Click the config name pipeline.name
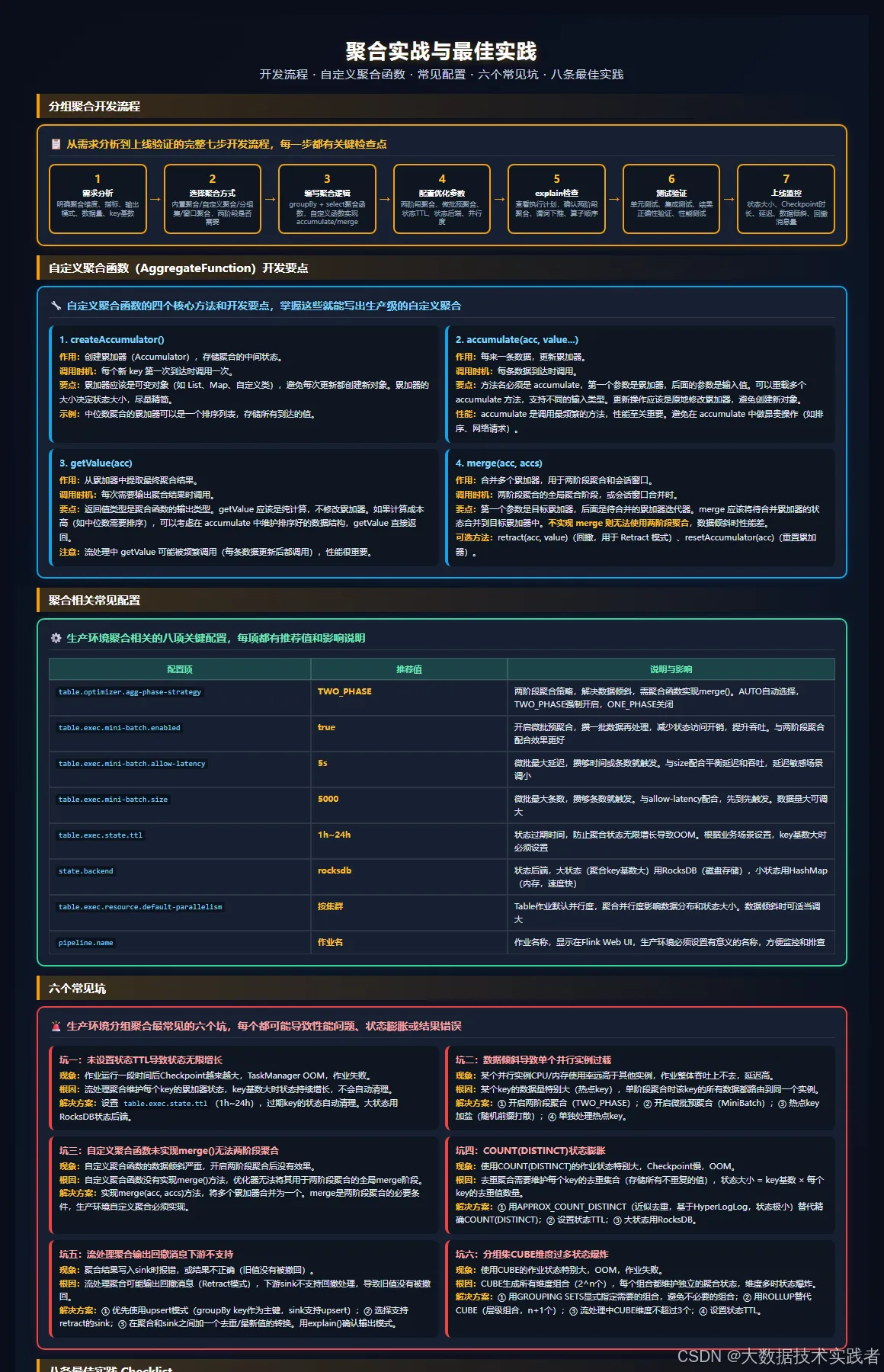This screenshot has width=884, height=1372. click(x=85, y=943)
